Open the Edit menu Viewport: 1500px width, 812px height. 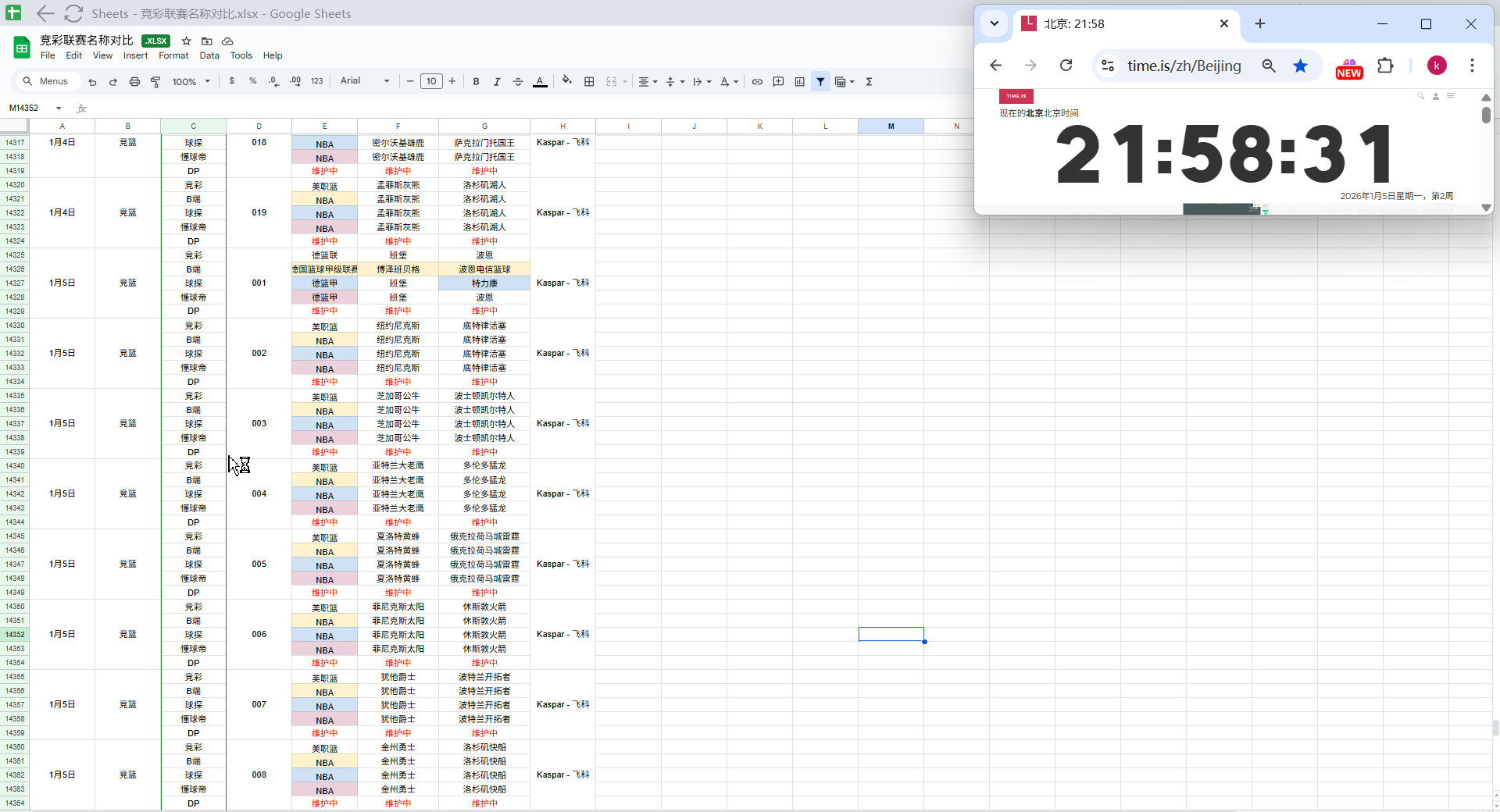pyautogui.click(x=74, y=55)
